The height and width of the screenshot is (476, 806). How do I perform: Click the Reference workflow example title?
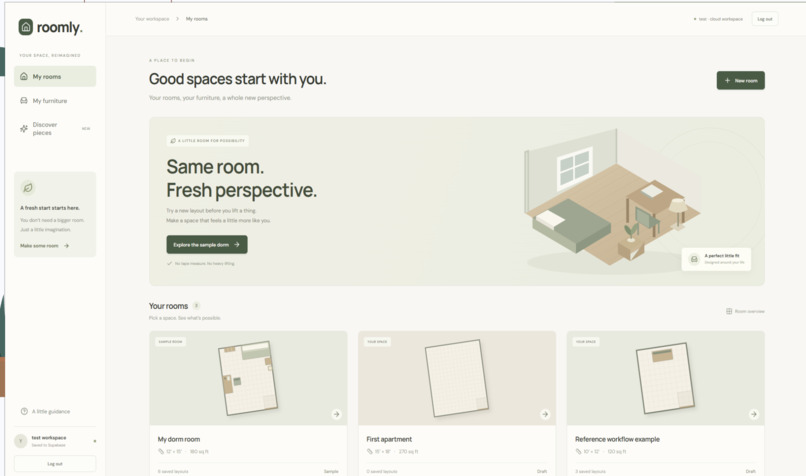(x=617, y=439)
